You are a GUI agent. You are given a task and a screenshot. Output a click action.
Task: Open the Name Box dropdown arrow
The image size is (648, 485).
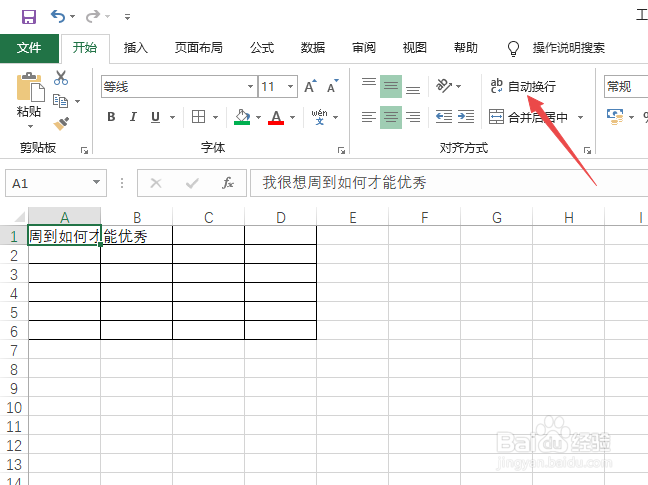[x=96, y=182]
